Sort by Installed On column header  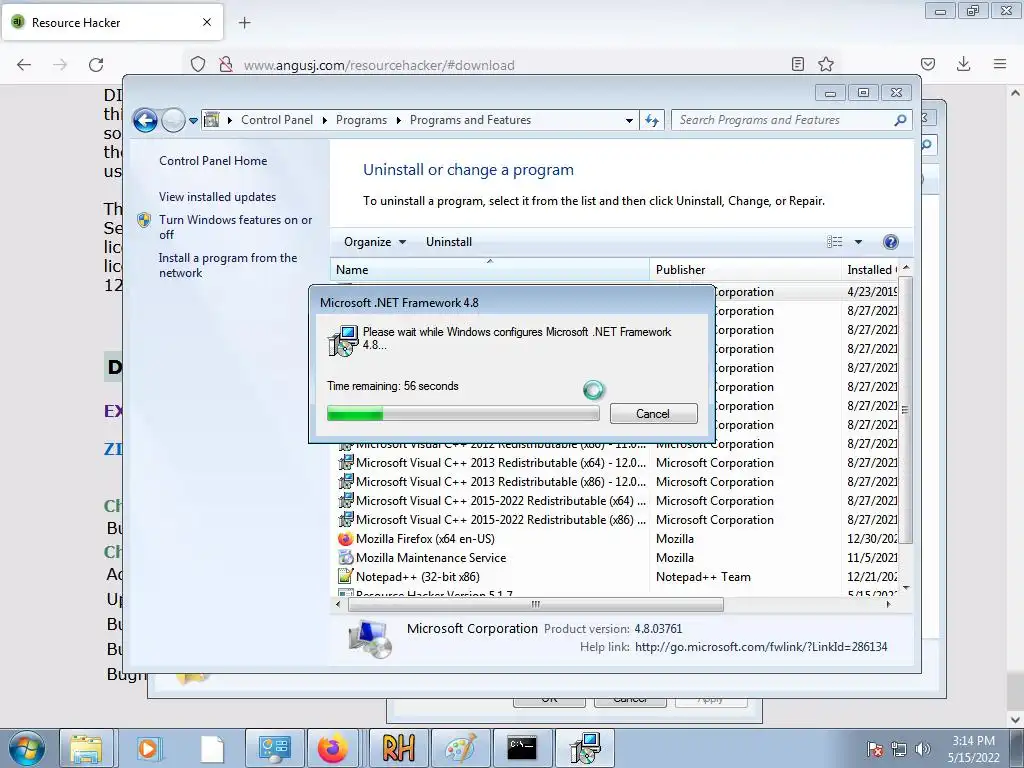tap(871, 270)
